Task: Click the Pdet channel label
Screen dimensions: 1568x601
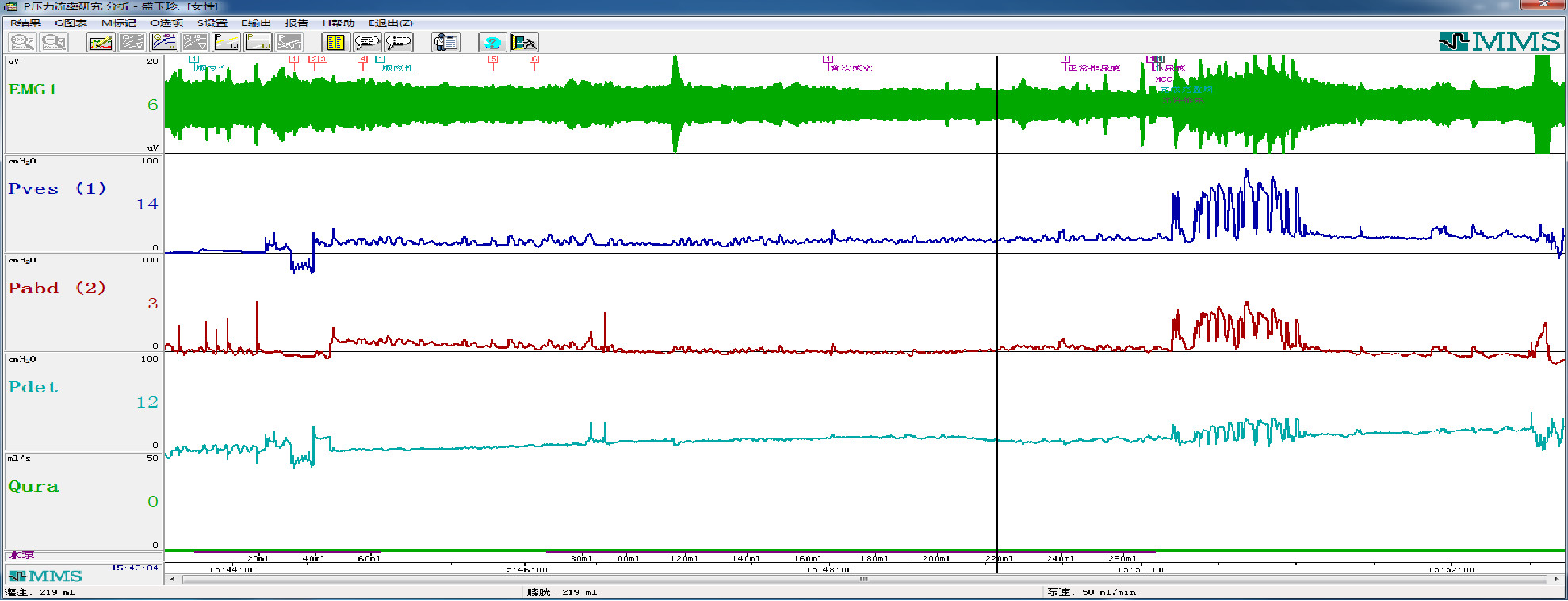Action: (33, 387)
